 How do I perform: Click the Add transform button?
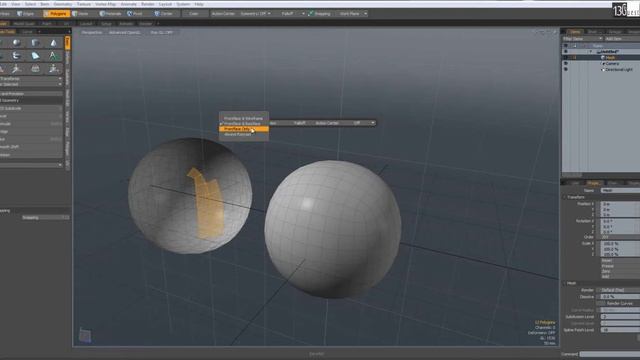pyautogui.click(x=620, y=276)
